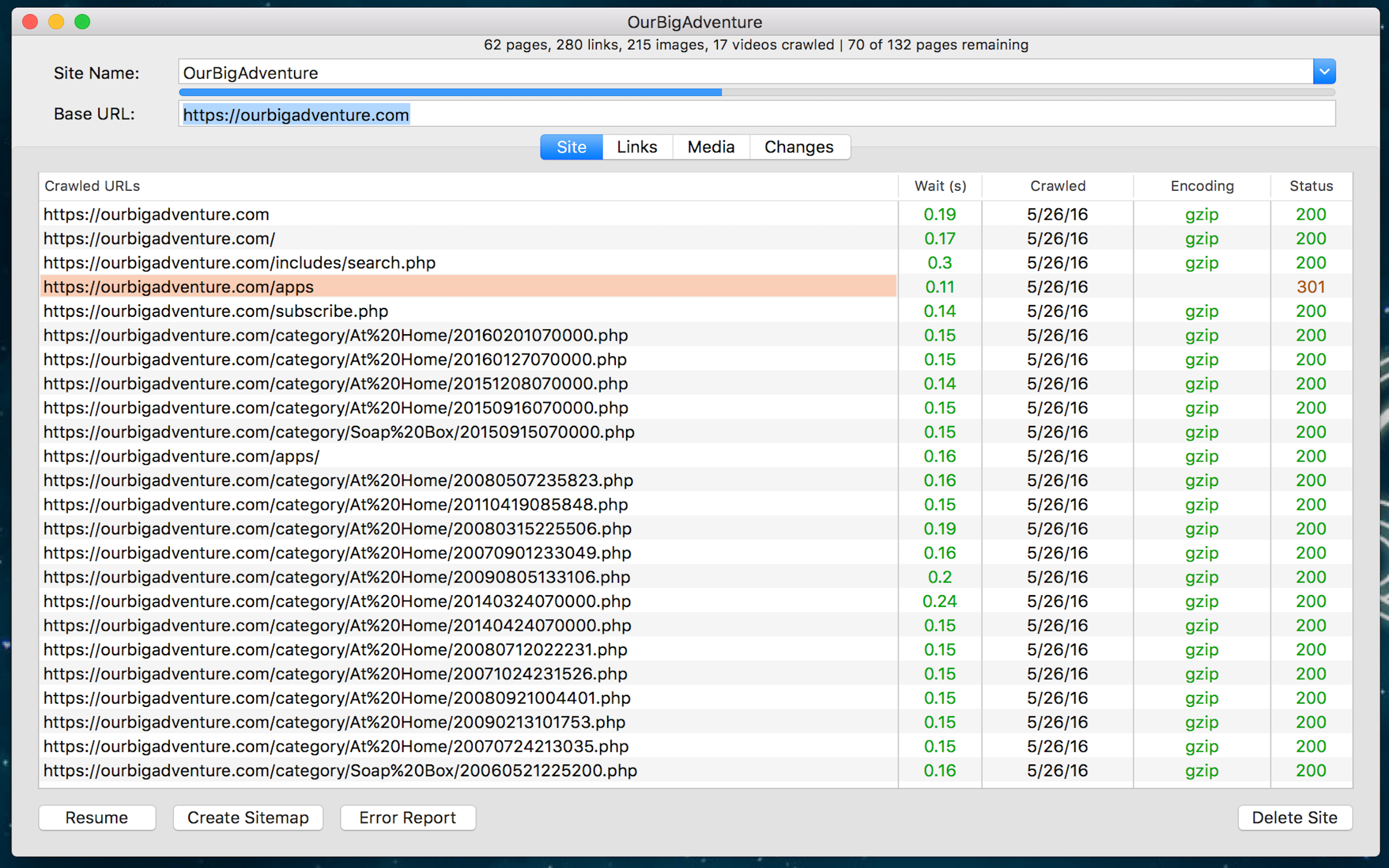Click the Resume button
This screenshot has height=868, width=1389.
click(x=97, y=818)
